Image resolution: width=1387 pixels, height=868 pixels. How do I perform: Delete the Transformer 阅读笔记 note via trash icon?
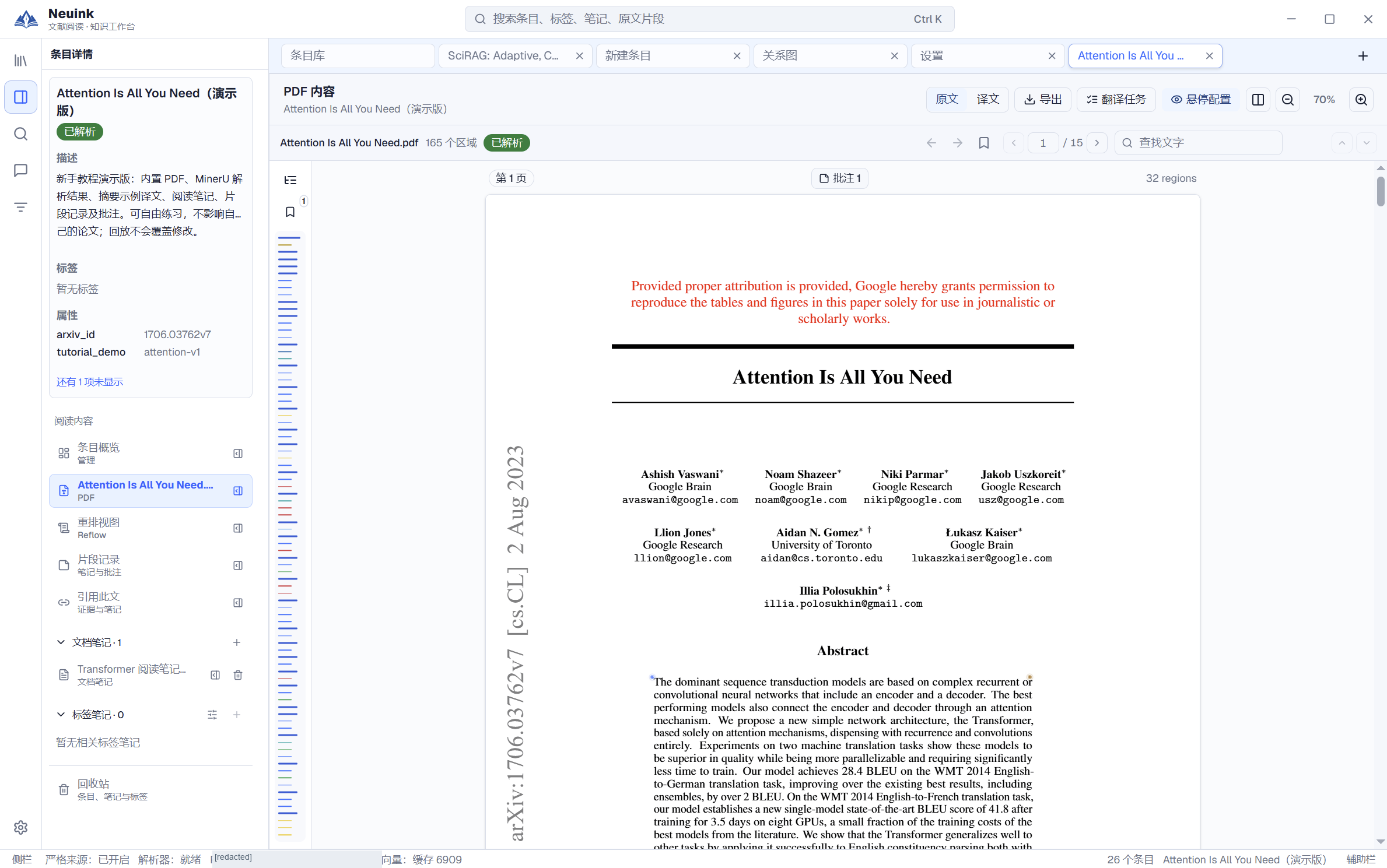[238, 675]
